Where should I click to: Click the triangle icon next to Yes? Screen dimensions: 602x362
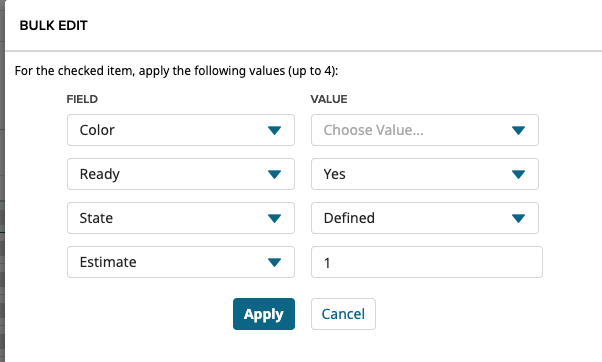(518, 175)
